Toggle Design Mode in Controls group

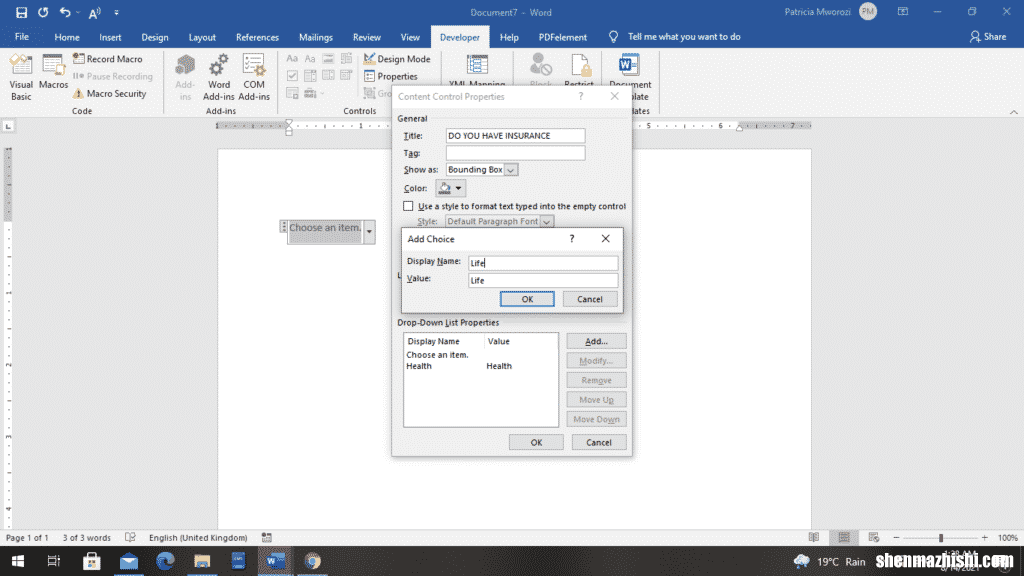click(x=397, y=59)
